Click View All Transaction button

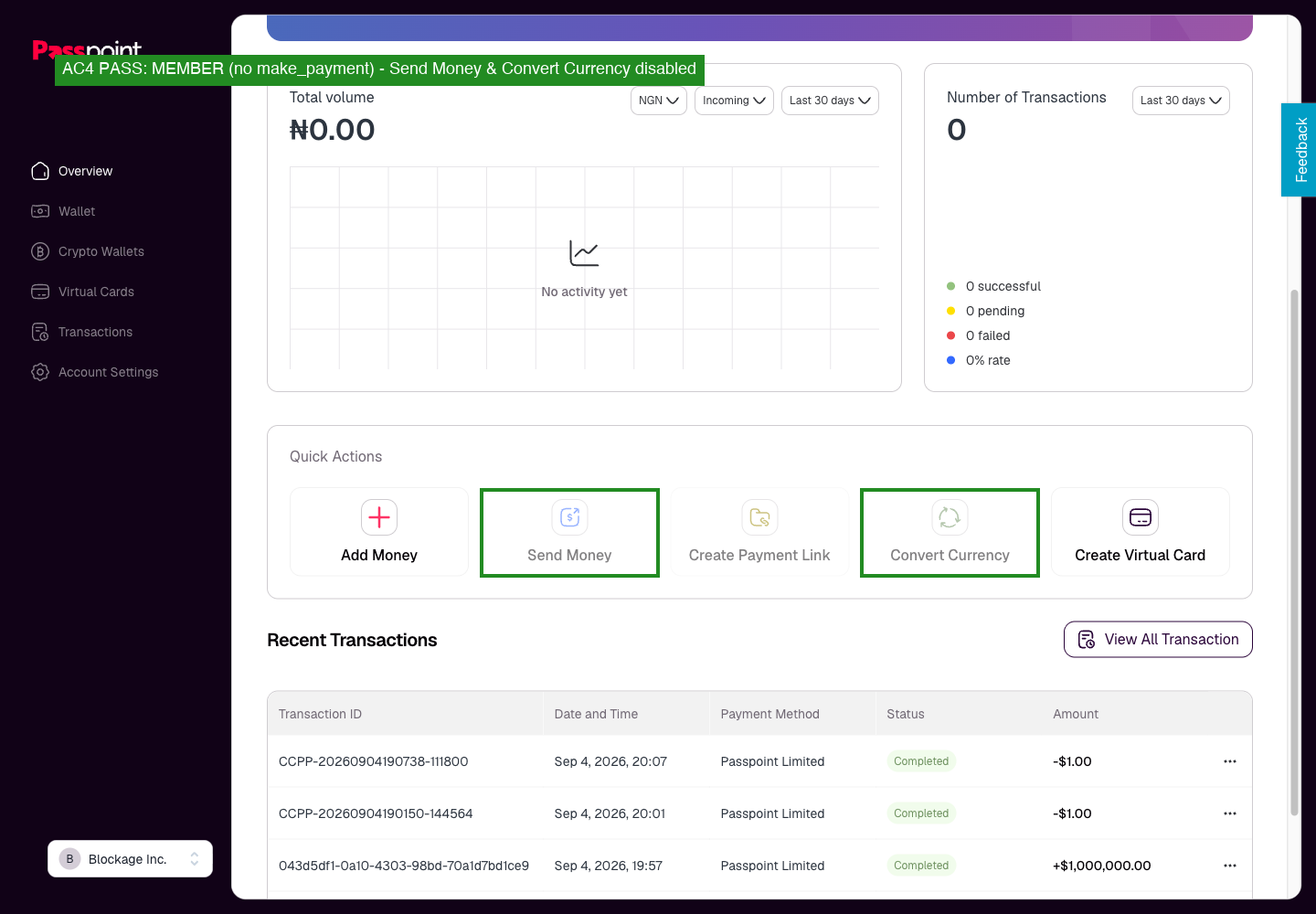(1158, 640)
